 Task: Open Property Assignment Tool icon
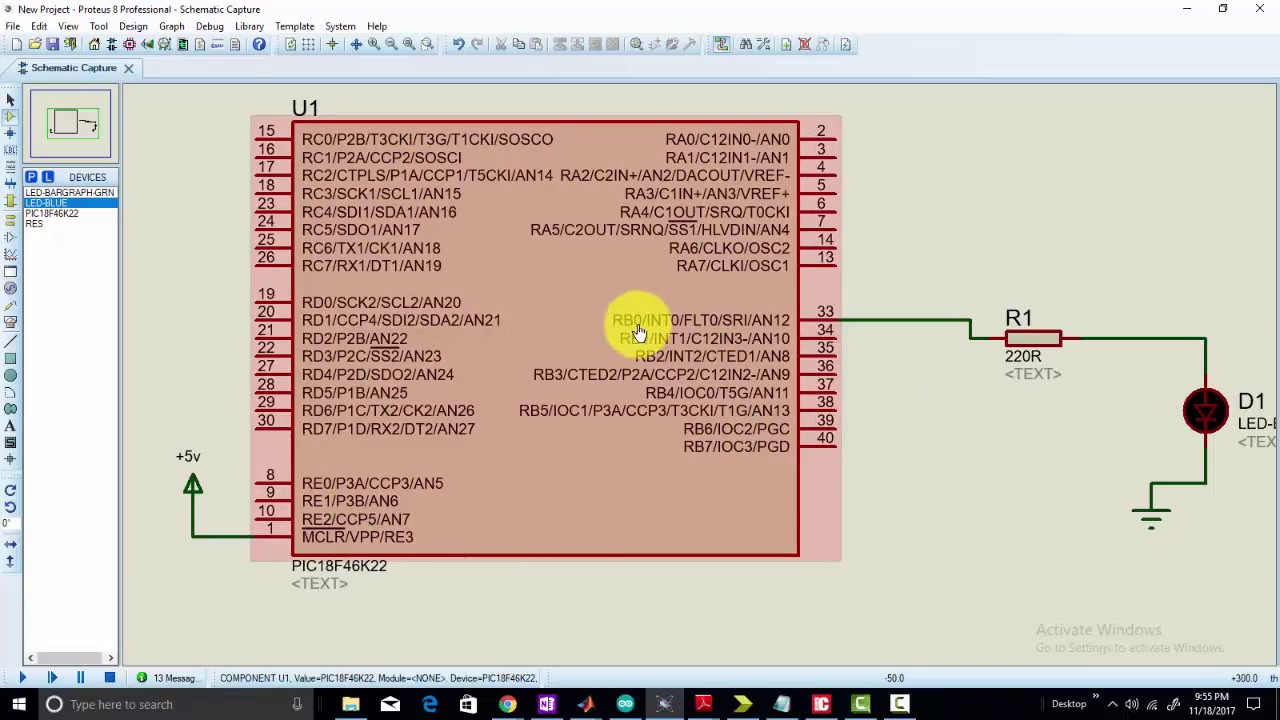point(763,44)
